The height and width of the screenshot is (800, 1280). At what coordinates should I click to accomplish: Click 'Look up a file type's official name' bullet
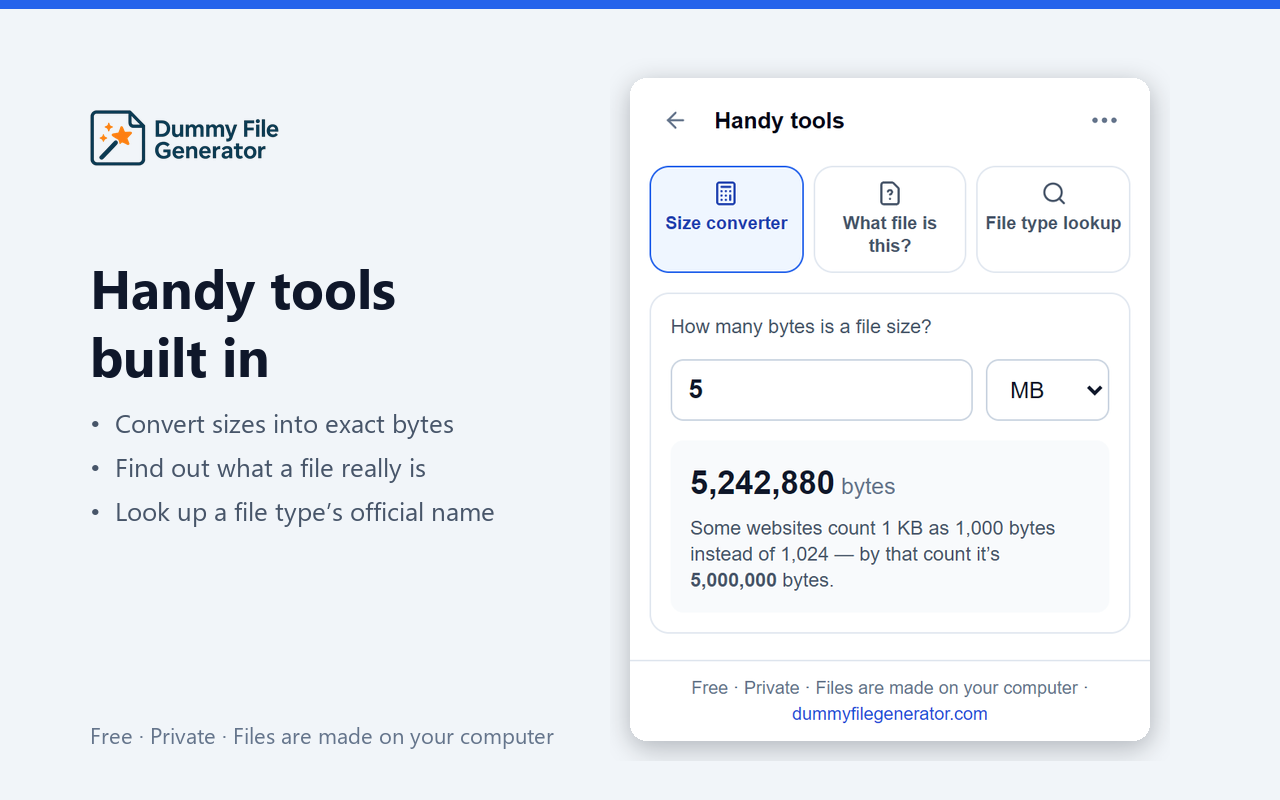click(x=305, y=512)
